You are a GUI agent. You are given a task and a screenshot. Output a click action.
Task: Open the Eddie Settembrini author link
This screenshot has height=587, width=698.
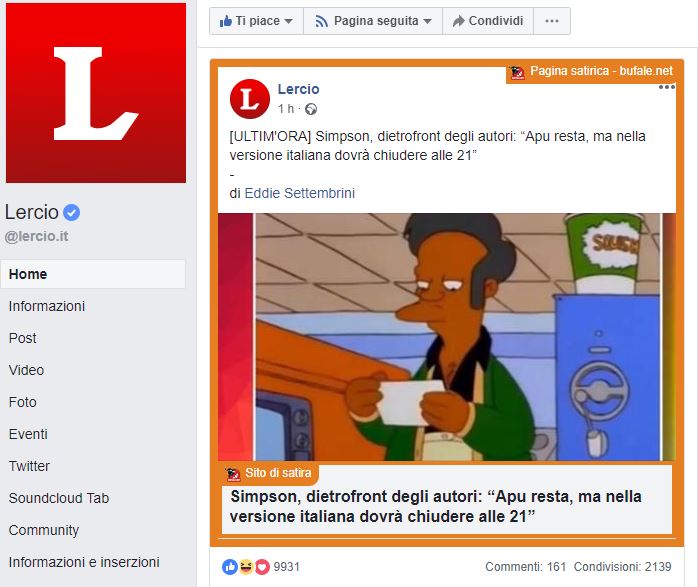tap(300, 193)
